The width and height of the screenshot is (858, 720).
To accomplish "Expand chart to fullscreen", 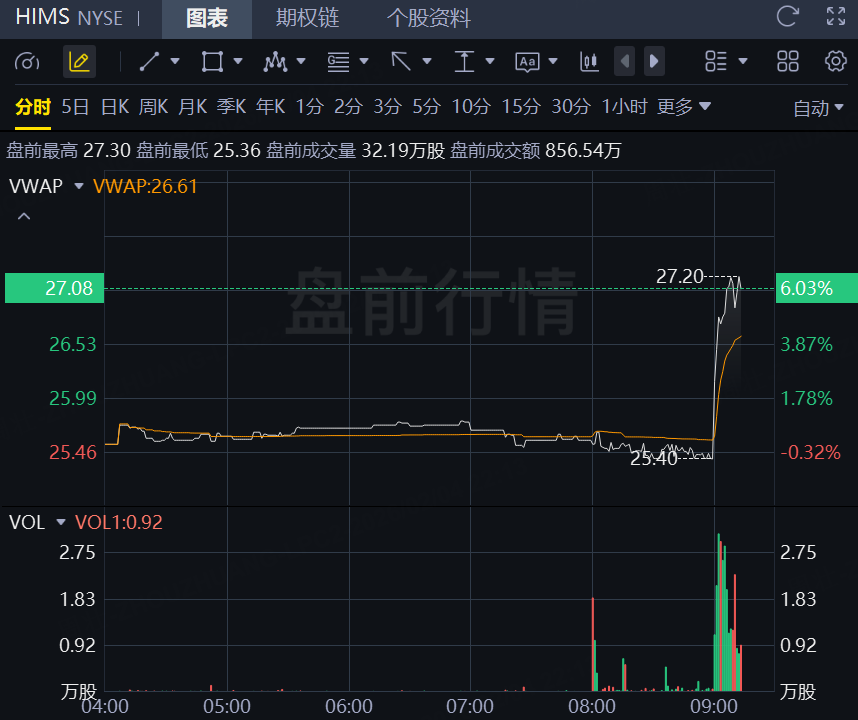I will click(836, 16).
